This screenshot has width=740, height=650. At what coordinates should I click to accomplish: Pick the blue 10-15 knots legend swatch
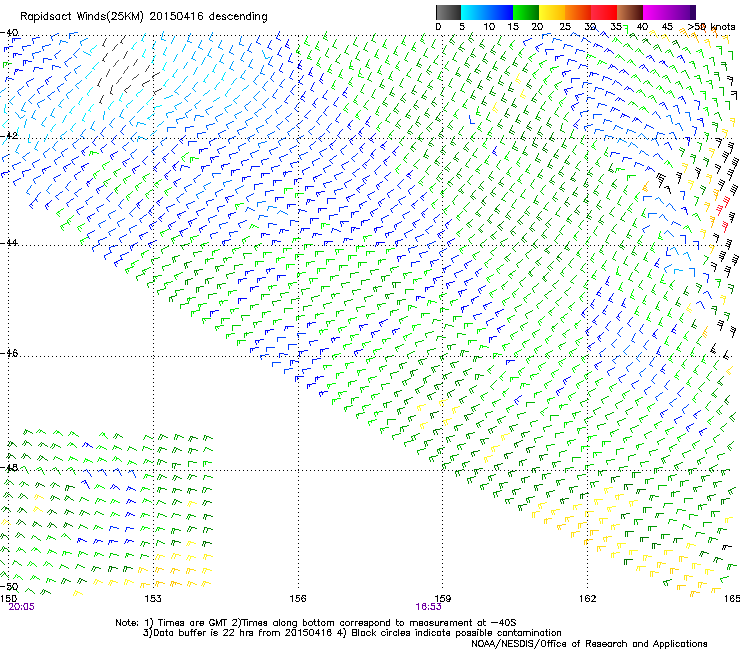tap(500, 12)
